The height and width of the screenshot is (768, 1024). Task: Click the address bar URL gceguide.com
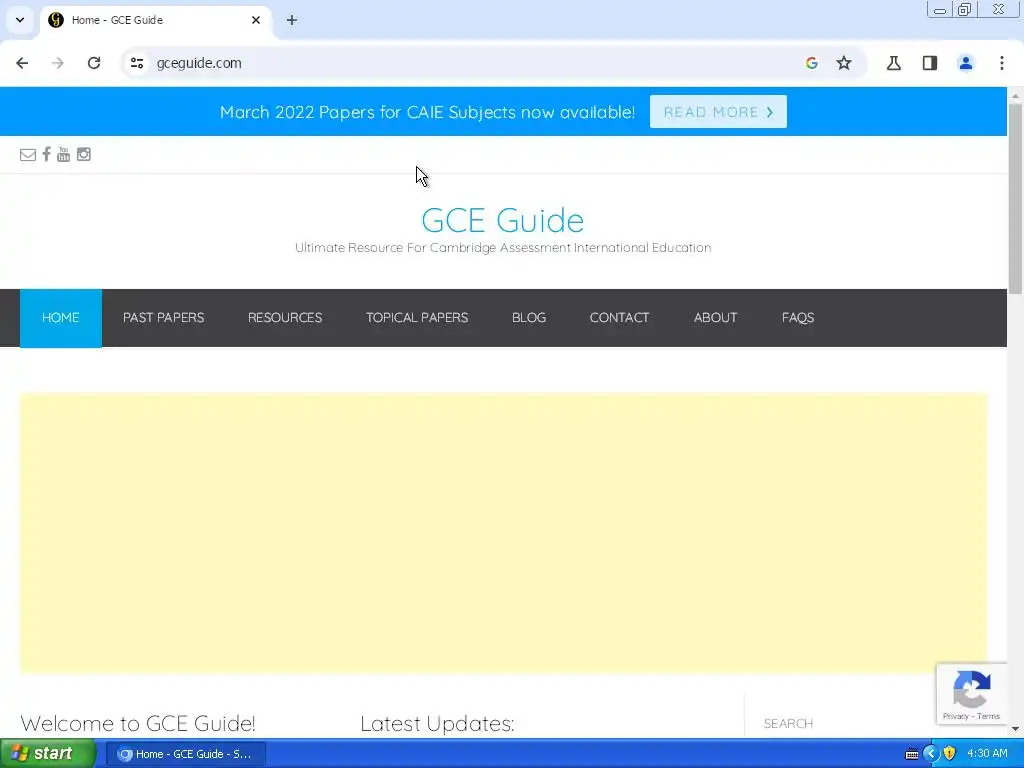[x=199, y=63]
